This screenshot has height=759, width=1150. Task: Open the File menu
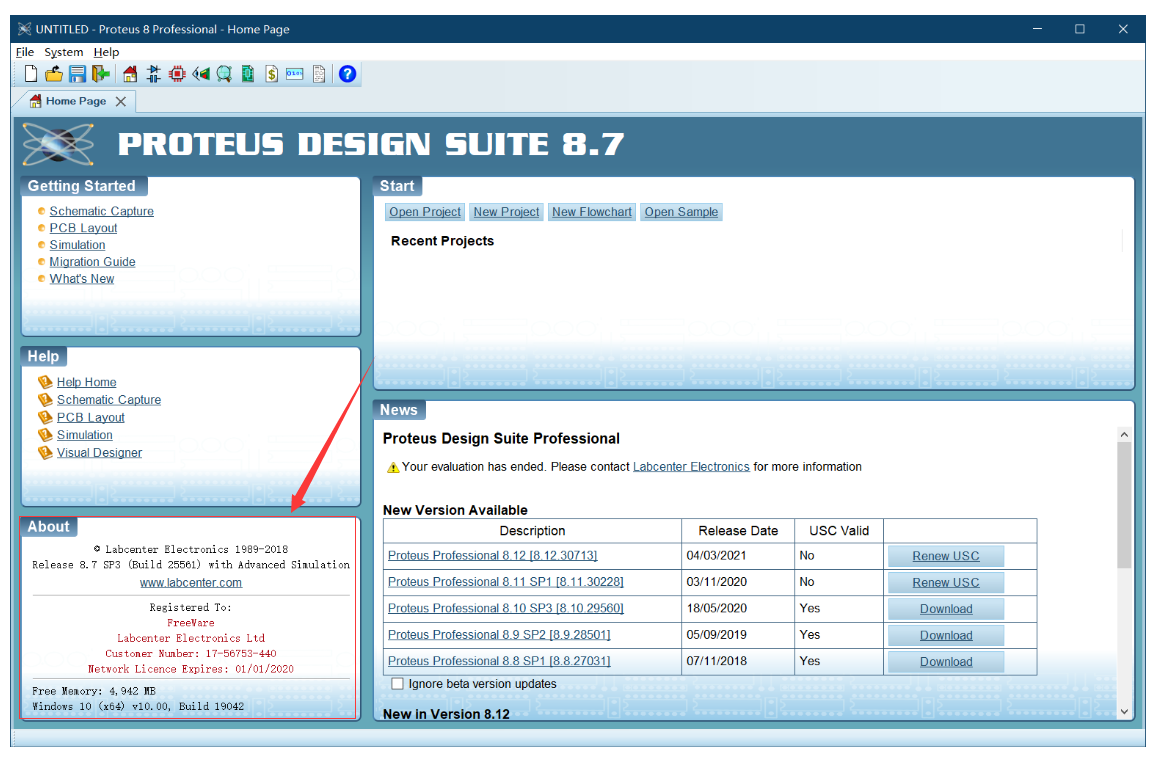25,52
